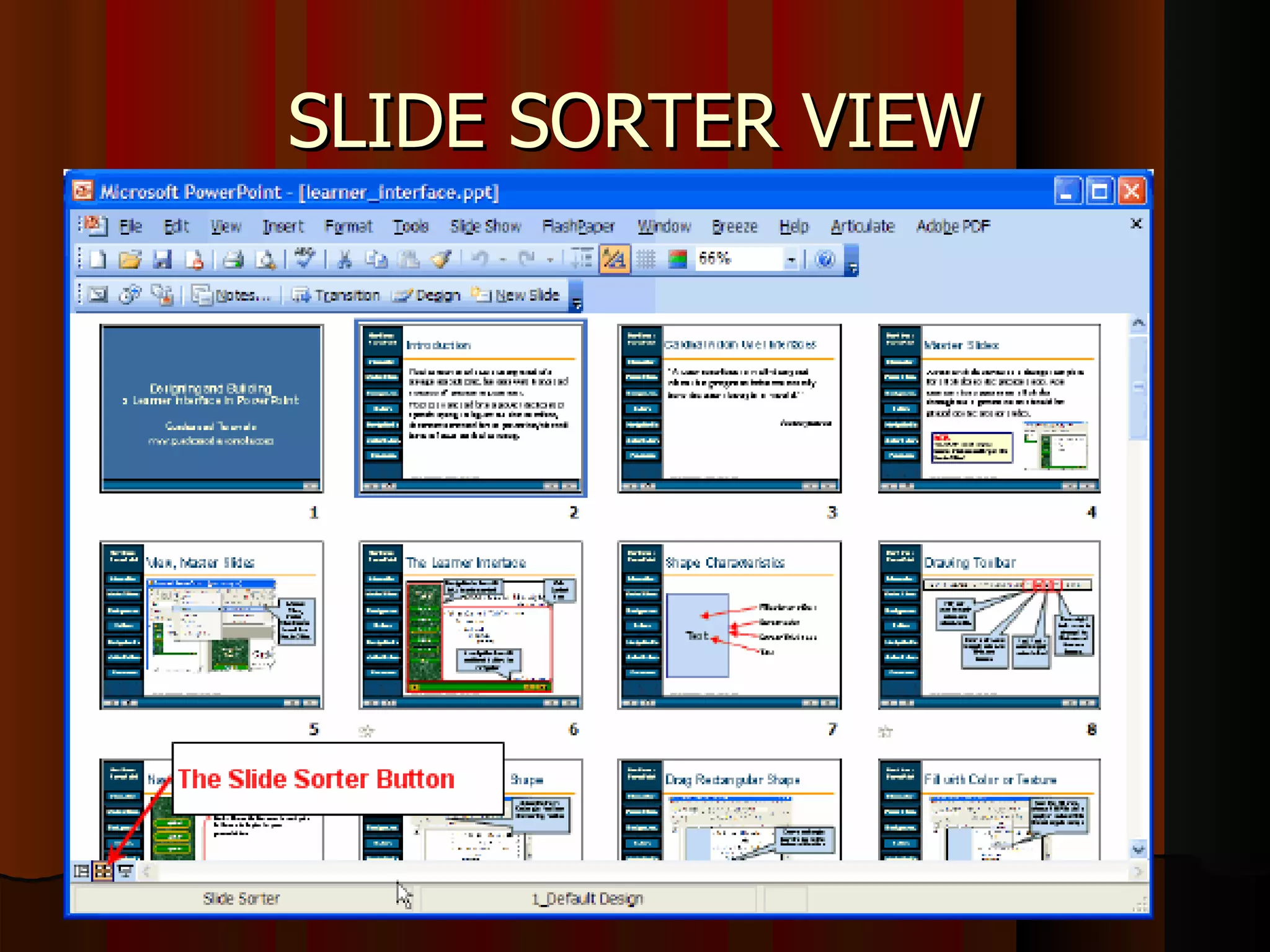Select the Introduction slide thumbnail
Image resolution: width=1270 pixels, height=952 pixels.
point(471,408)
